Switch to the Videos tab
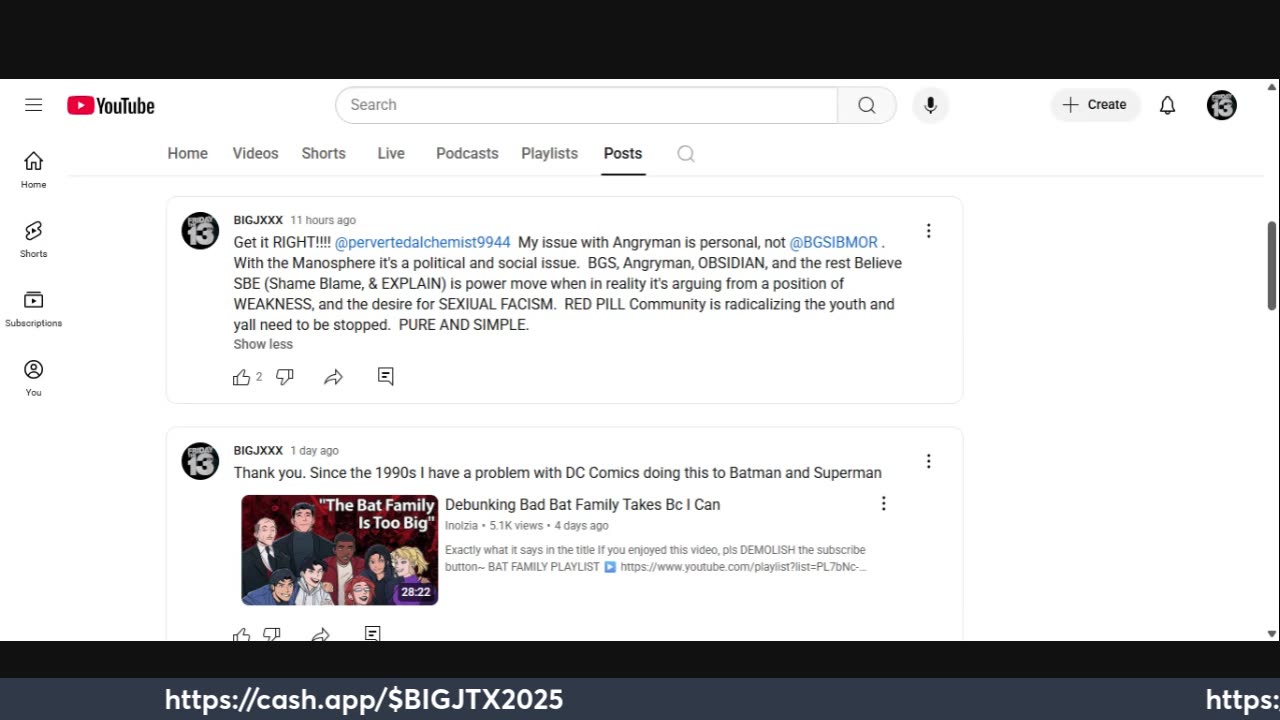 coord(255,154)
